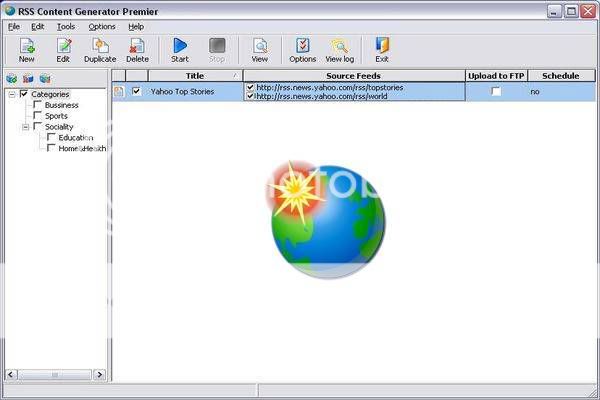Screen dimensions: 600x400
Task: Open the File menu
Action: (14, 26)
